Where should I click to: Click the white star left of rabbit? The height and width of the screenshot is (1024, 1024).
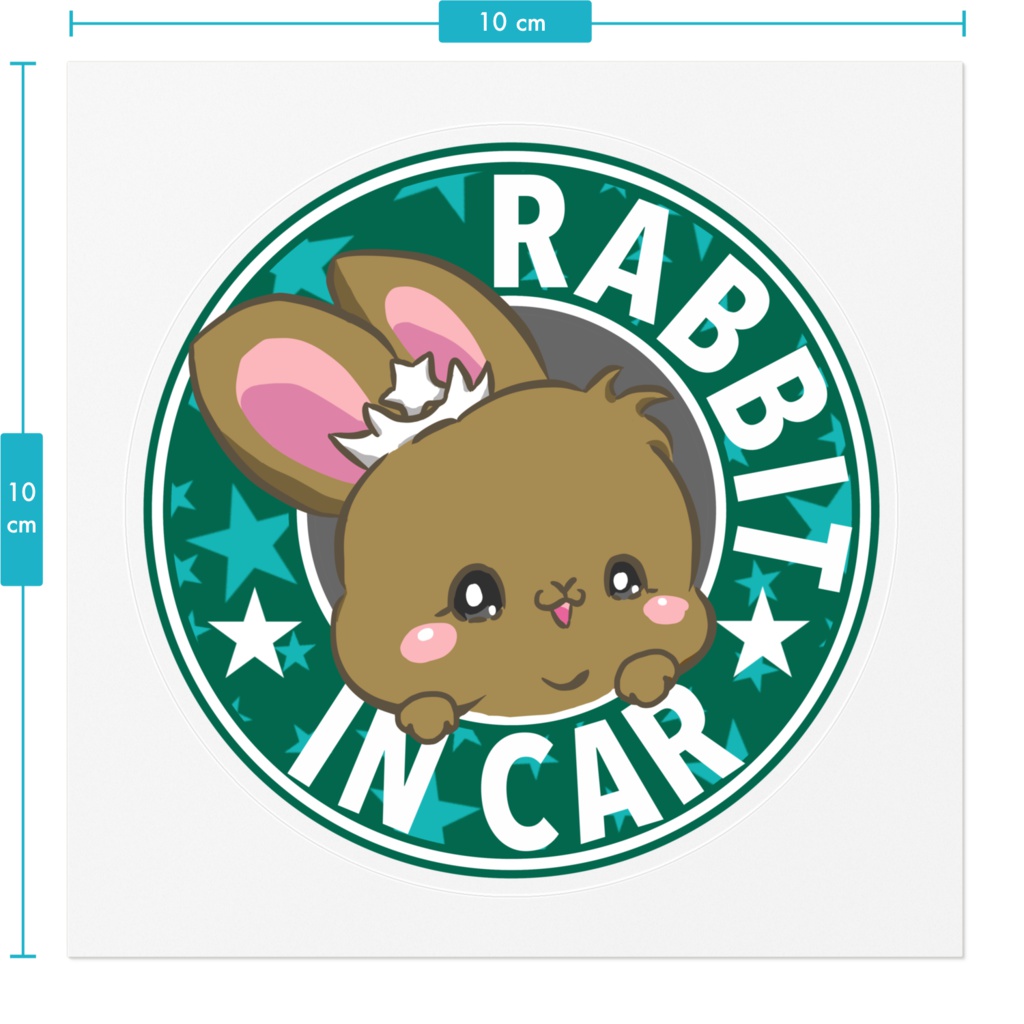(253, 633)
